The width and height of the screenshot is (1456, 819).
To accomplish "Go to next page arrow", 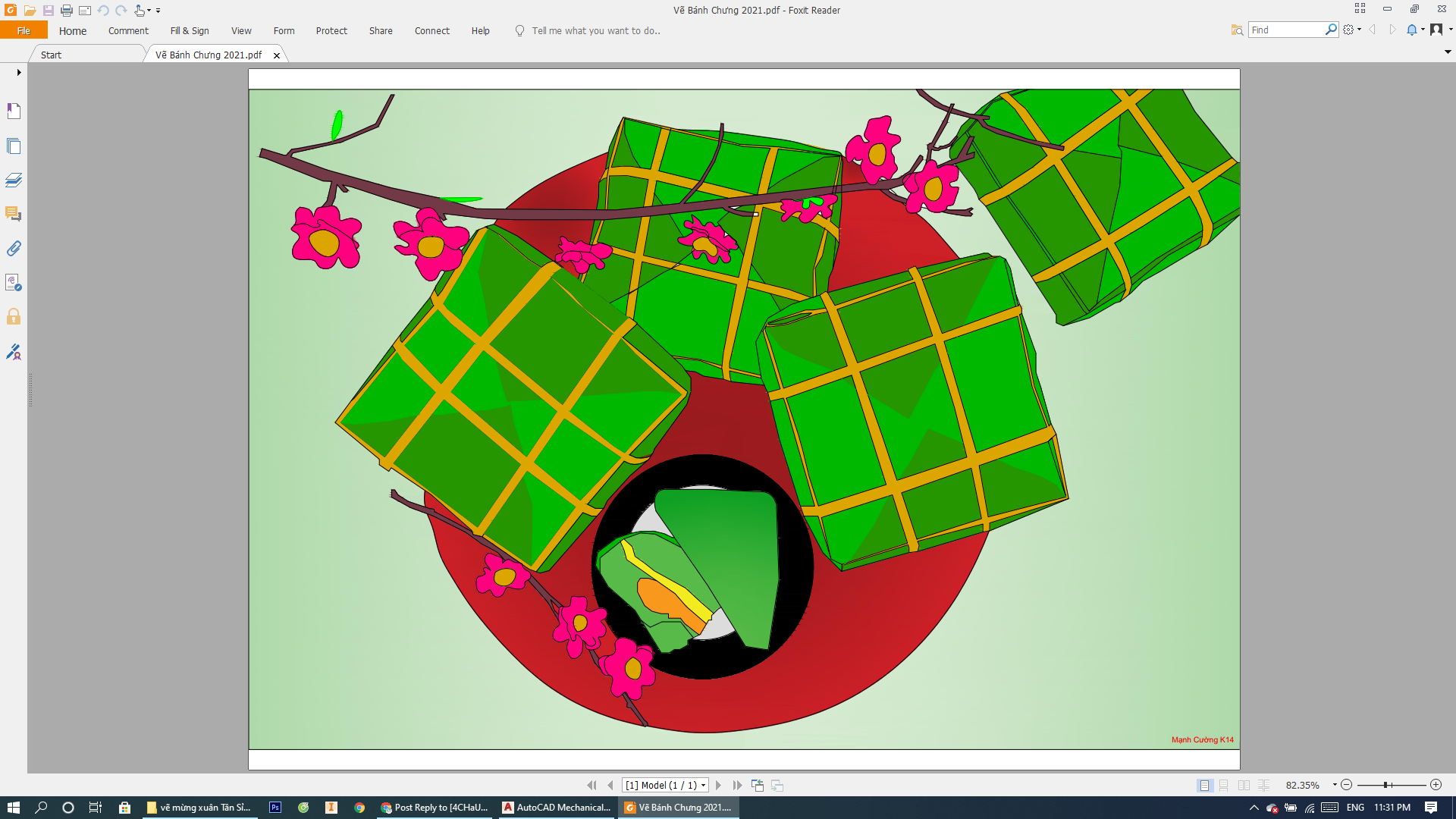I will point(718,785).
